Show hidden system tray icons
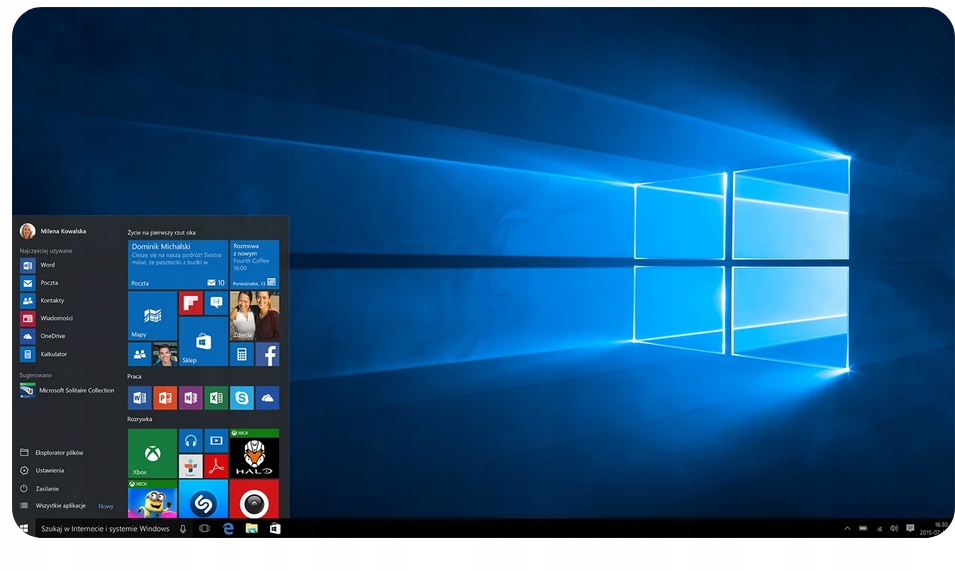The width and height of the screenshot is (955, 571). point(847,528)
